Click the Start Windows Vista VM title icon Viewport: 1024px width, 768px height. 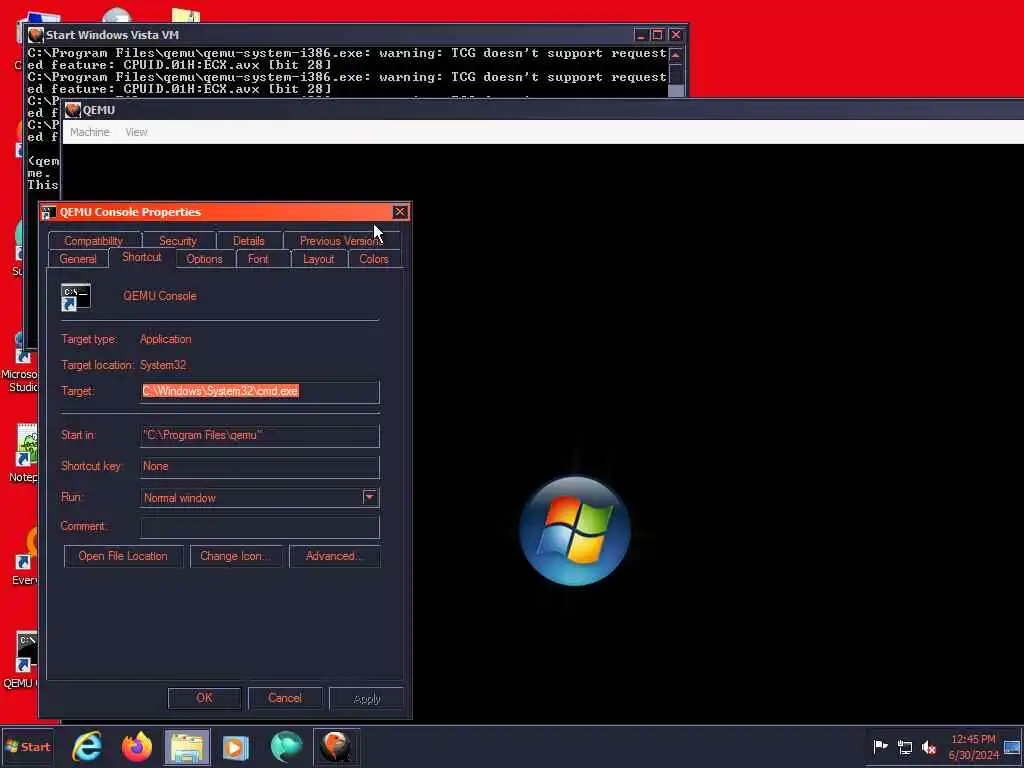[x=36, y=35]
